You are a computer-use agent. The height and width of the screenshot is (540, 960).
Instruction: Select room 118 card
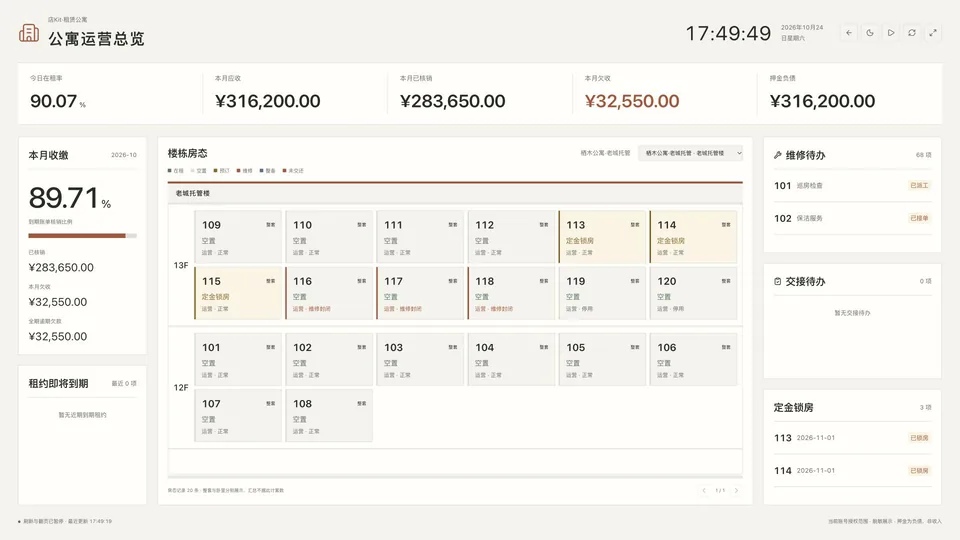pos(511,293)
